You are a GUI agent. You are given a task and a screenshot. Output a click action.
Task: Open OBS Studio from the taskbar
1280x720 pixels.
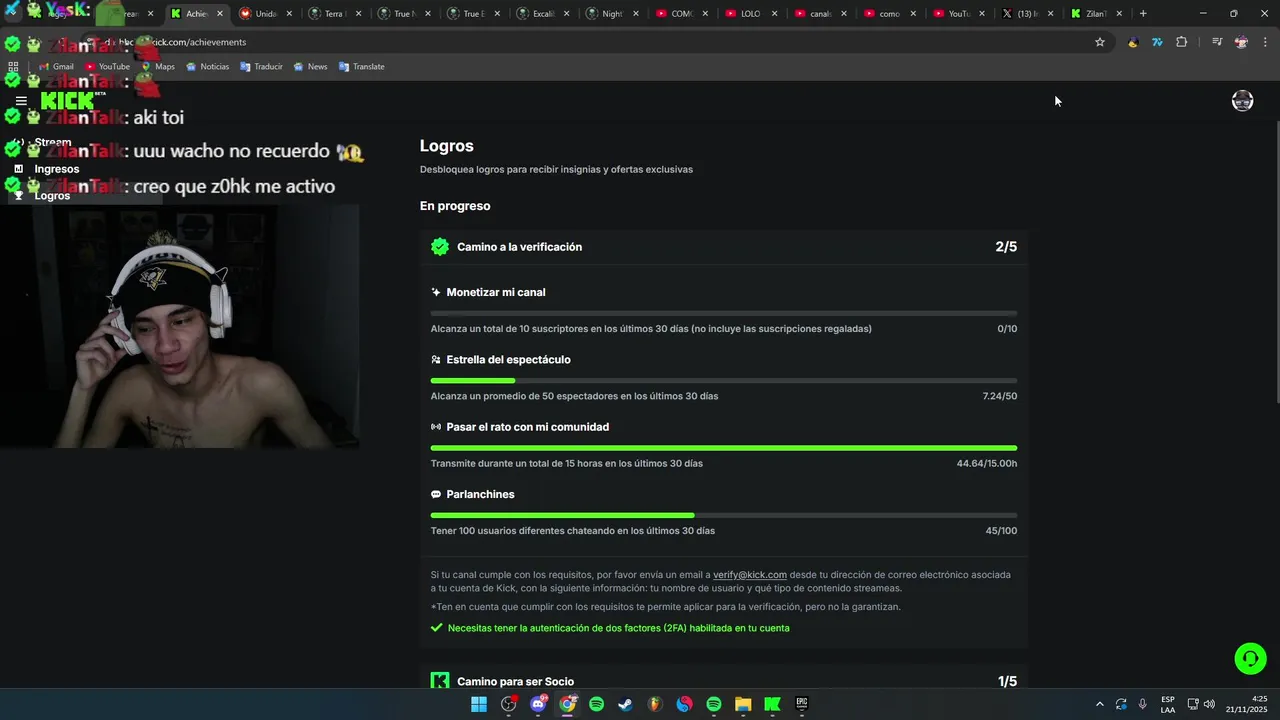click(x=509, y=704)
